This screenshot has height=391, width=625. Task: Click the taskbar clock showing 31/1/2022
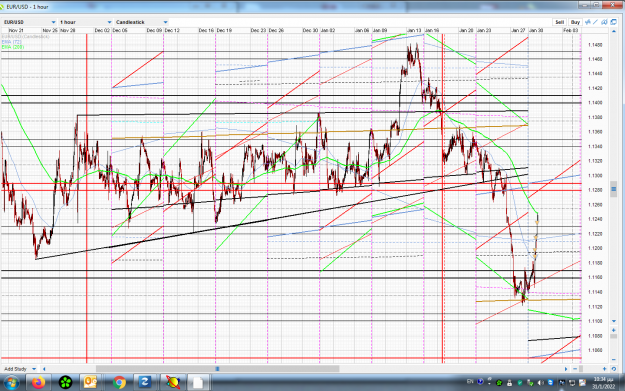(x=603, y=383)
